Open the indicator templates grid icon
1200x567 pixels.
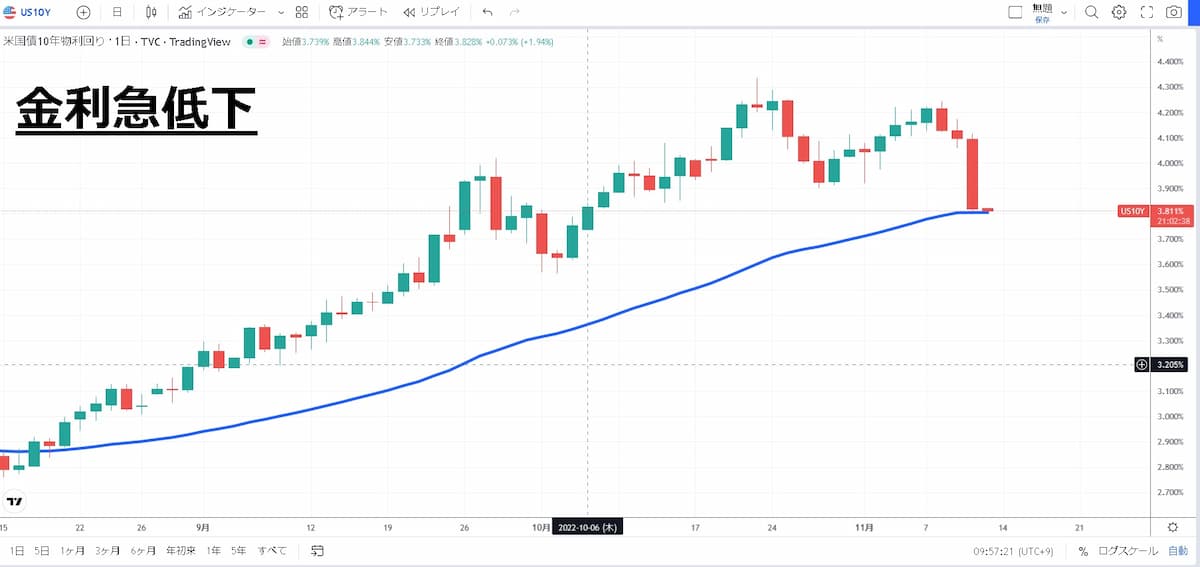(302, 13)
